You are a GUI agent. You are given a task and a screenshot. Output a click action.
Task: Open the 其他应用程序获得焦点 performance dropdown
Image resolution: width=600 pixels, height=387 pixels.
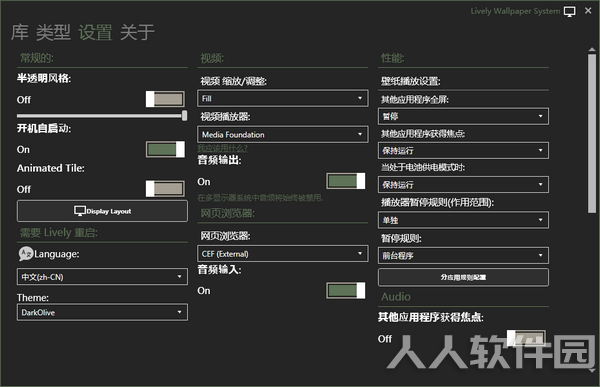[463, 150]
